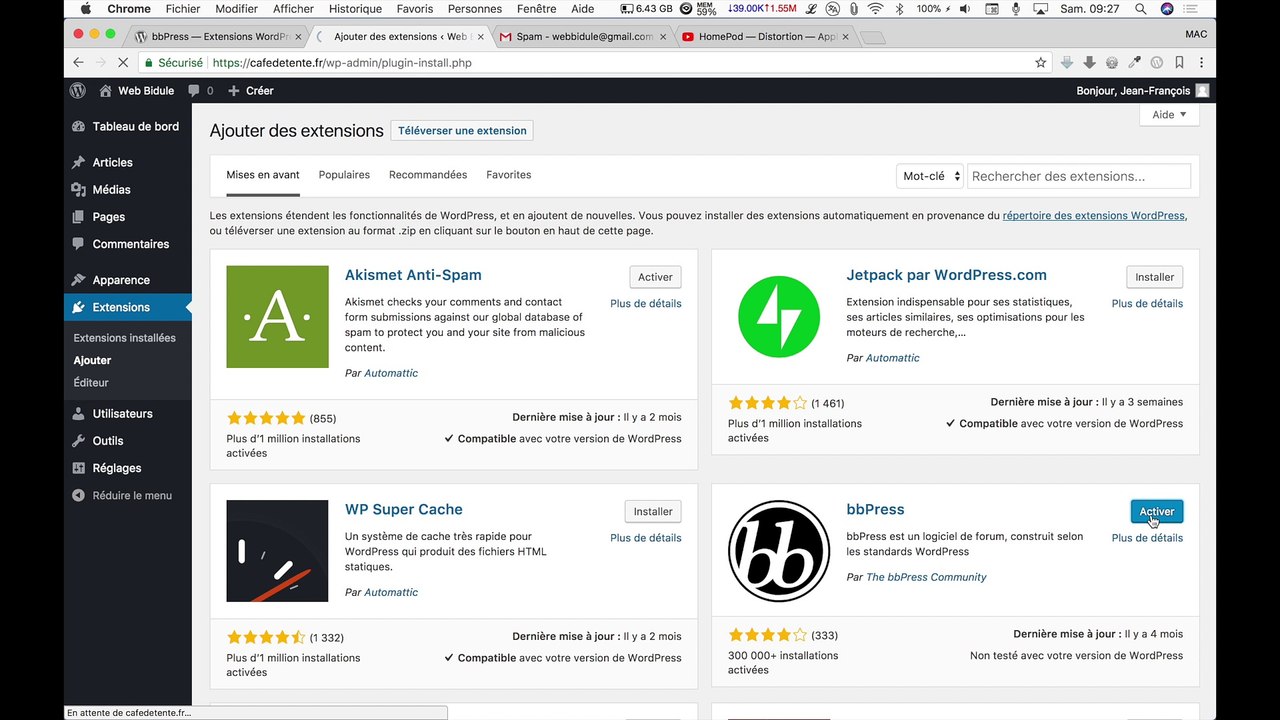The height and width of the screenshot is (720, 1280).
Task: Click the Bluetooth icon in menu bar
Action: coord(899,9)
